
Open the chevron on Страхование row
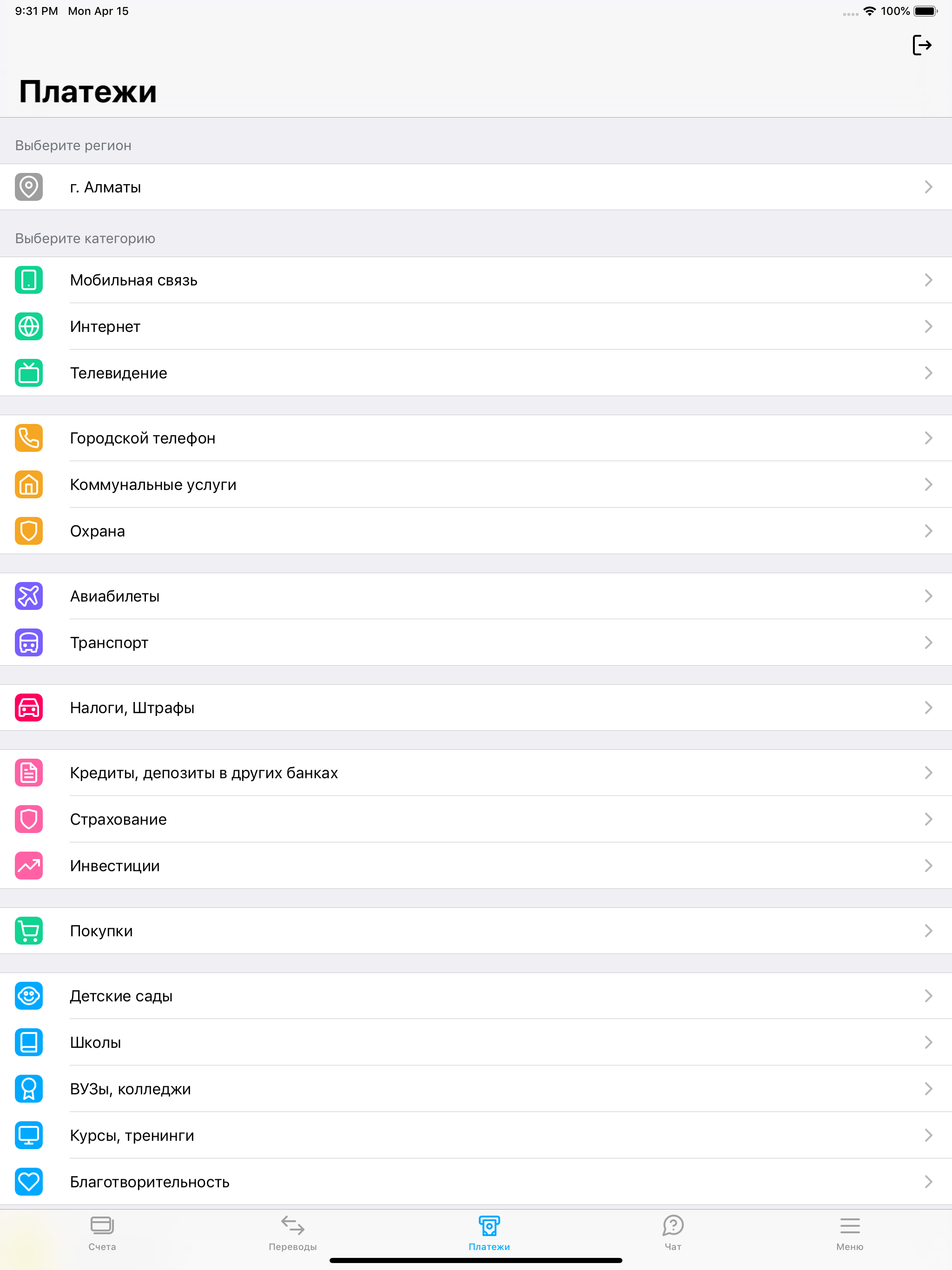(x=928, y=819)
